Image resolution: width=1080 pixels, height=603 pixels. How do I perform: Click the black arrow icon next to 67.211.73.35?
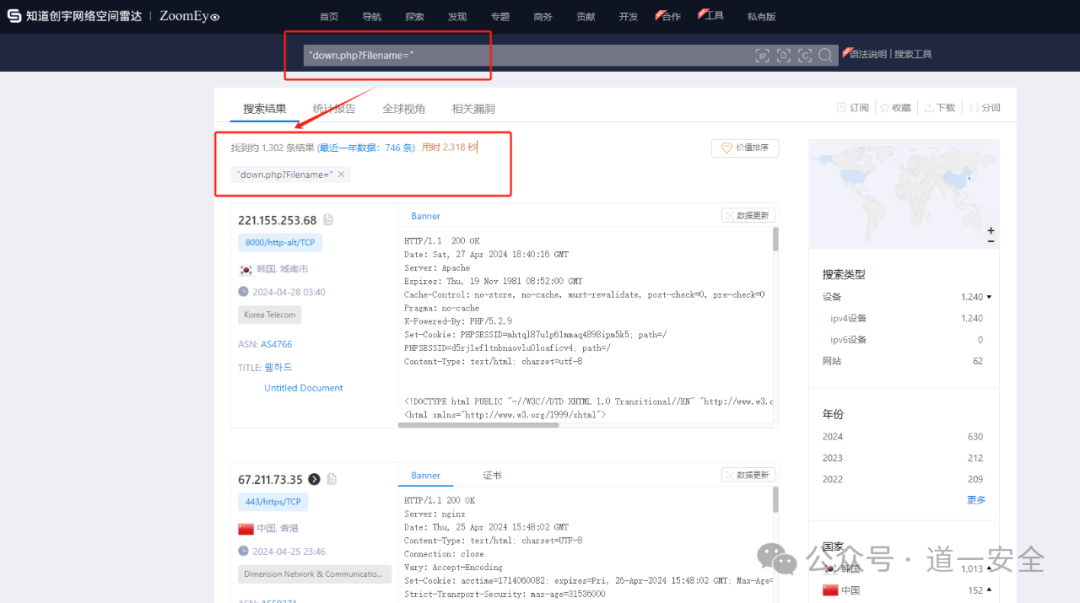[x=314, y=479]
